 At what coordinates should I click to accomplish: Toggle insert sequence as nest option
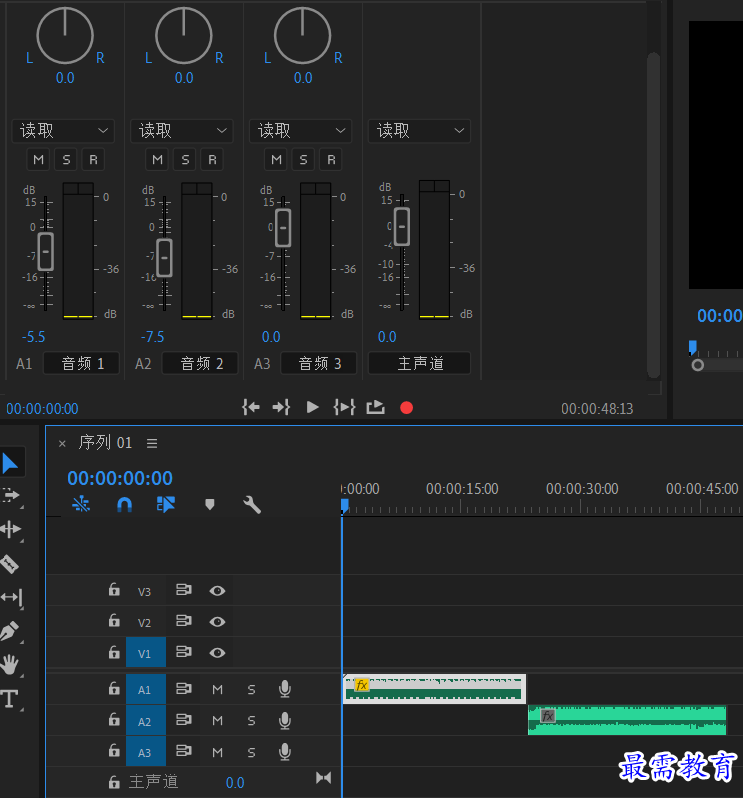pyautogui.click(x=81, y=504)
